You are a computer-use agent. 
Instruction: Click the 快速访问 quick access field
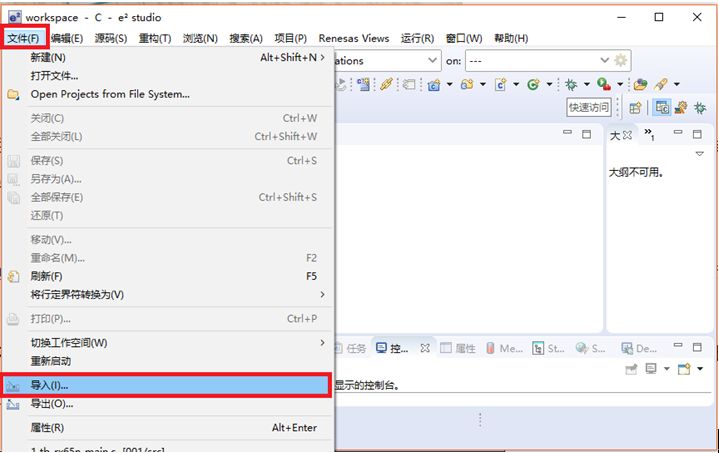point(589,107)
